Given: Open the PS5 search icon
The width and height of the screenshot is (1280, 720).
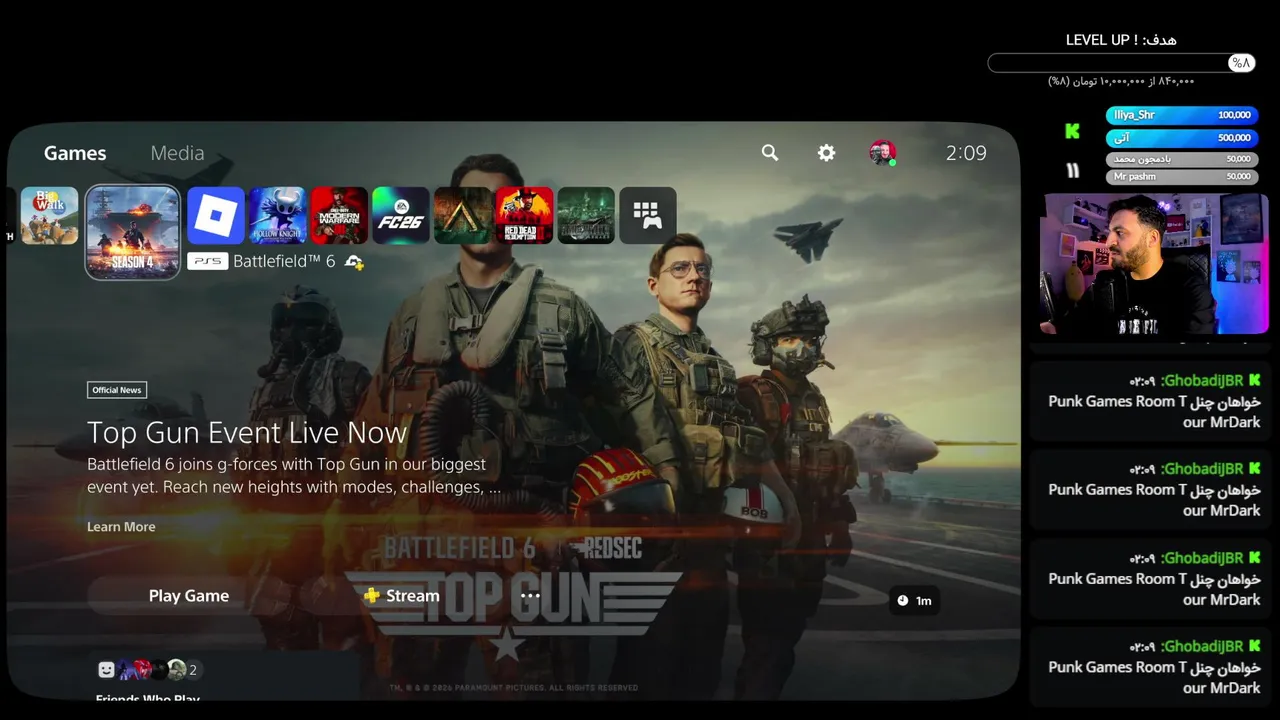Looking at the screenshot, I should [769, 153].
